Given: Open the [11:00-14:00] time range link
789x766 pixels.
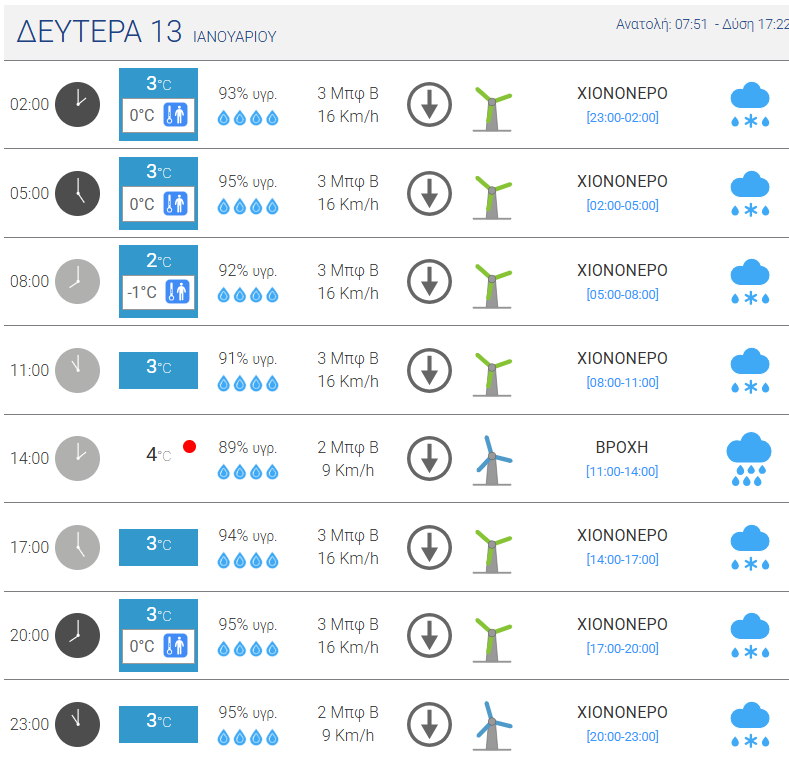Looking at the screenshot, I should click(622, 472).
